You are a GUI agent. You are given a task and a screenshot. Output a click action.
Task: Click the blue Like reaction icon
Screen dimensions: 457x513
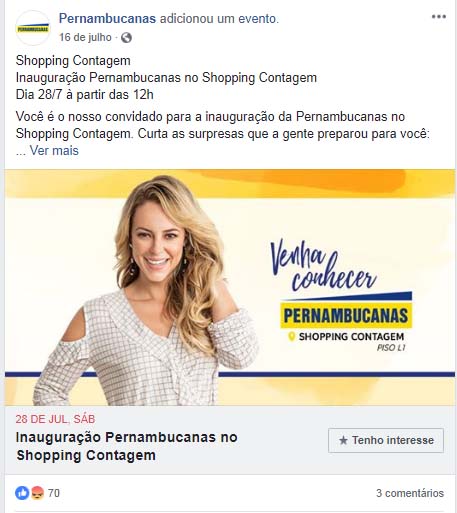(x=22, y=493)
